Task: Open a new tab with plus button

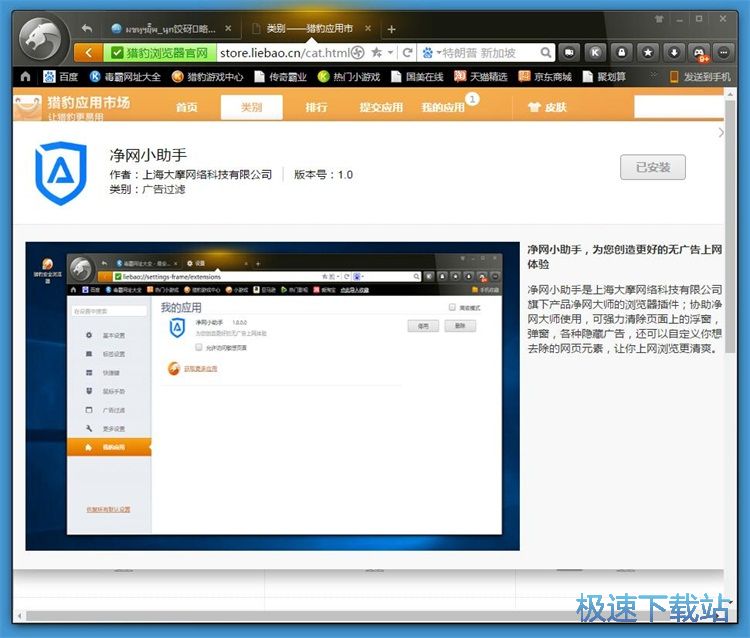Action: click(x=391, y=29)
